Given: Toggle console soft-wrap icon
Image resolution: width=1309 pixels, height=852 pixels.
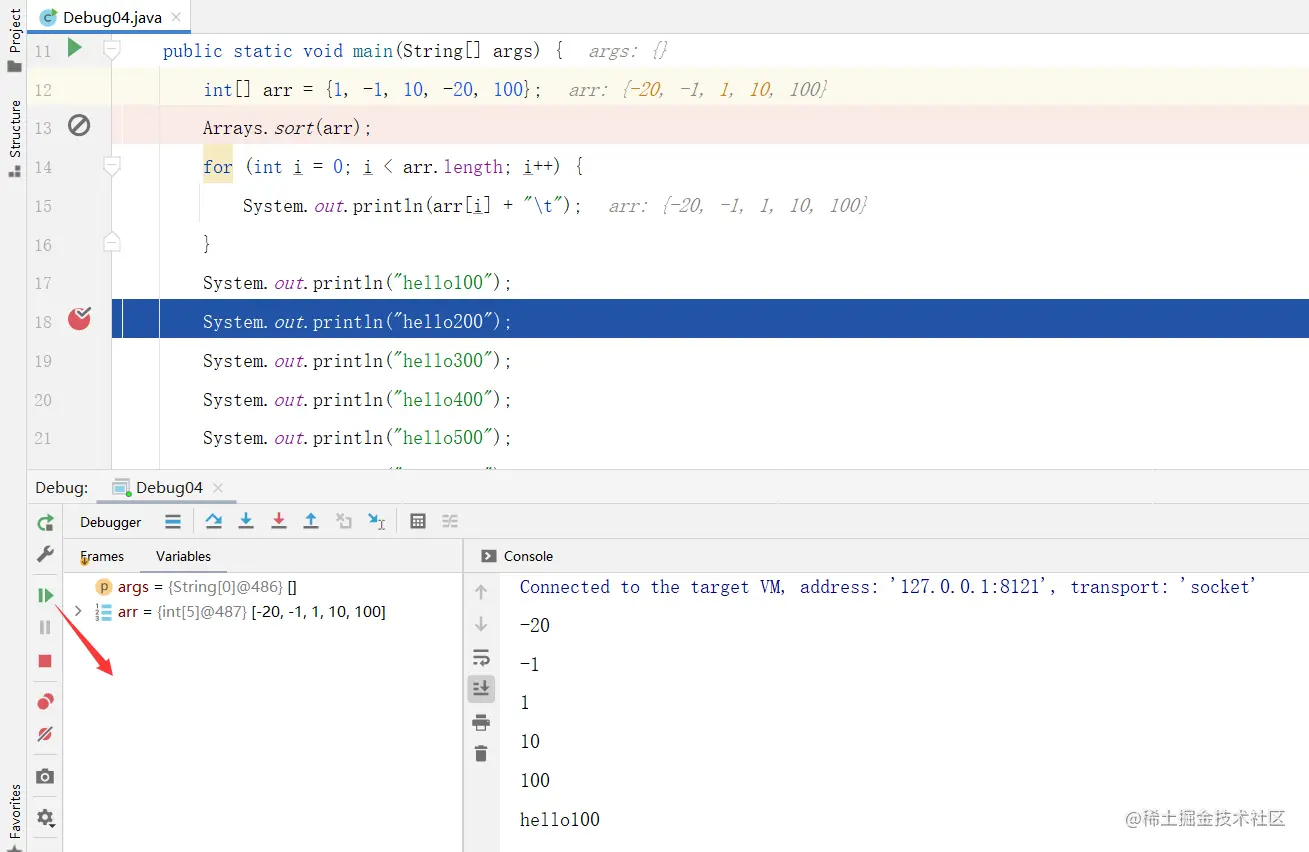Looking at the screenshot, I should click(481, 657).
